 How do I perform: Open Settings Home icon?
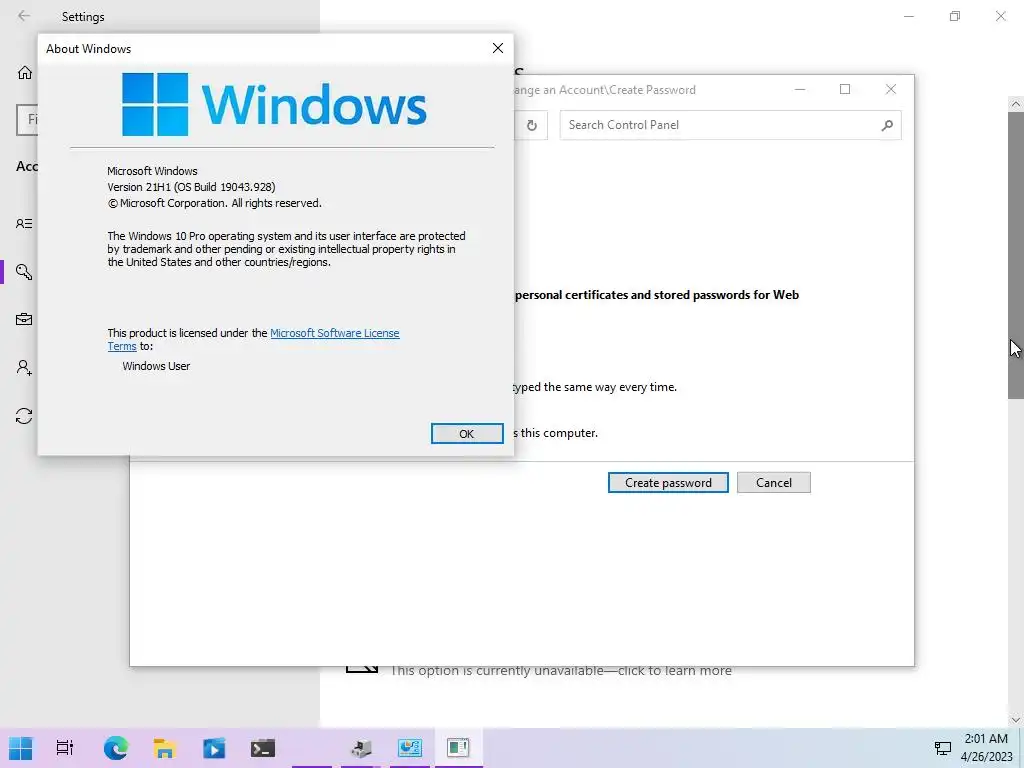tap(25, 72)
